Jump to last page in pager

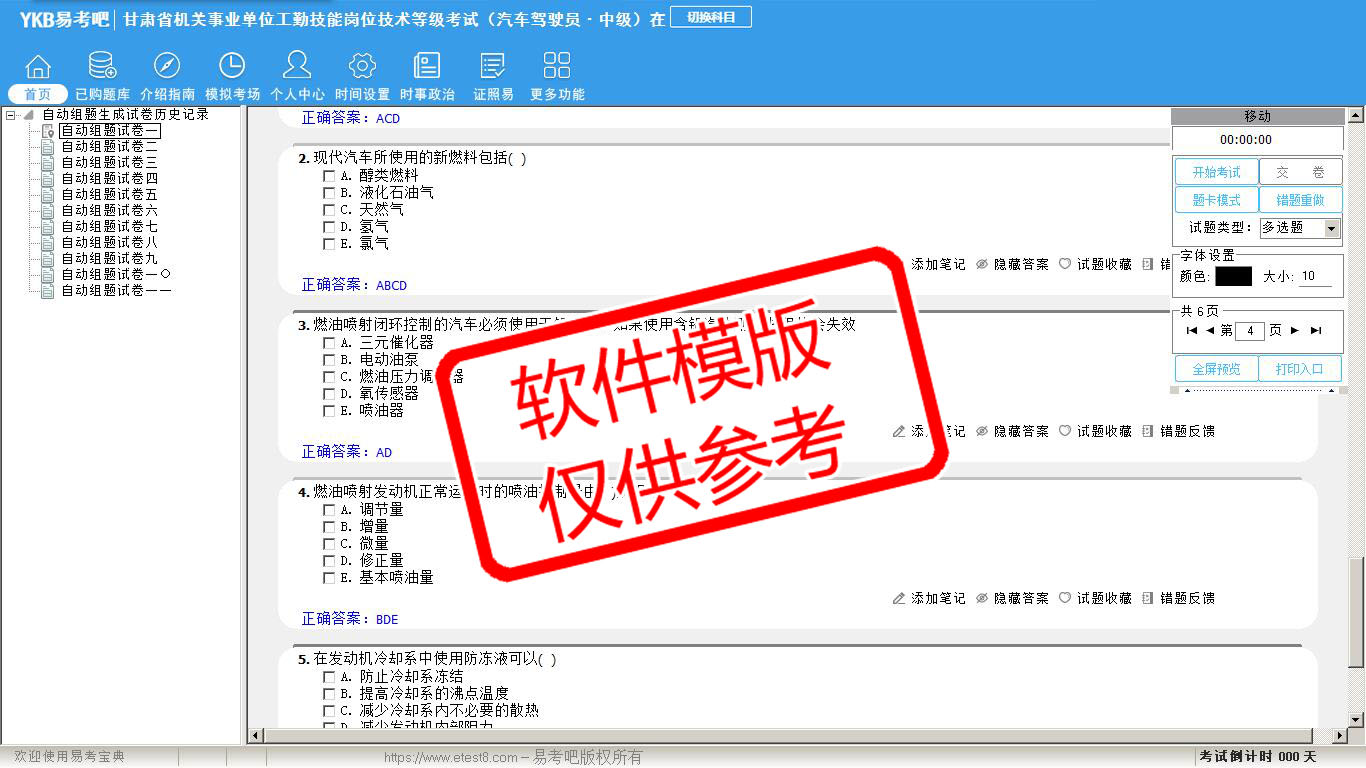1316,331
